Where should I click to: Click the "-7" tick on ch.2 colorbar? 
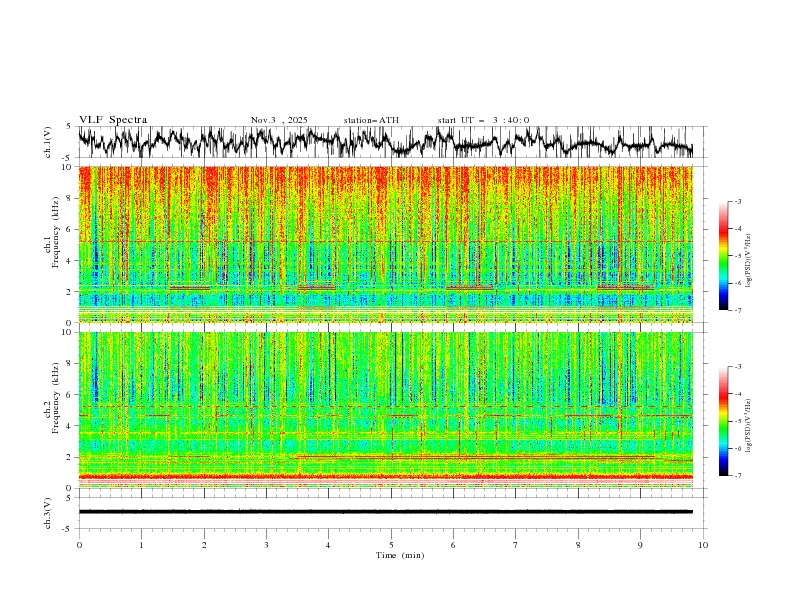[738, 475]
